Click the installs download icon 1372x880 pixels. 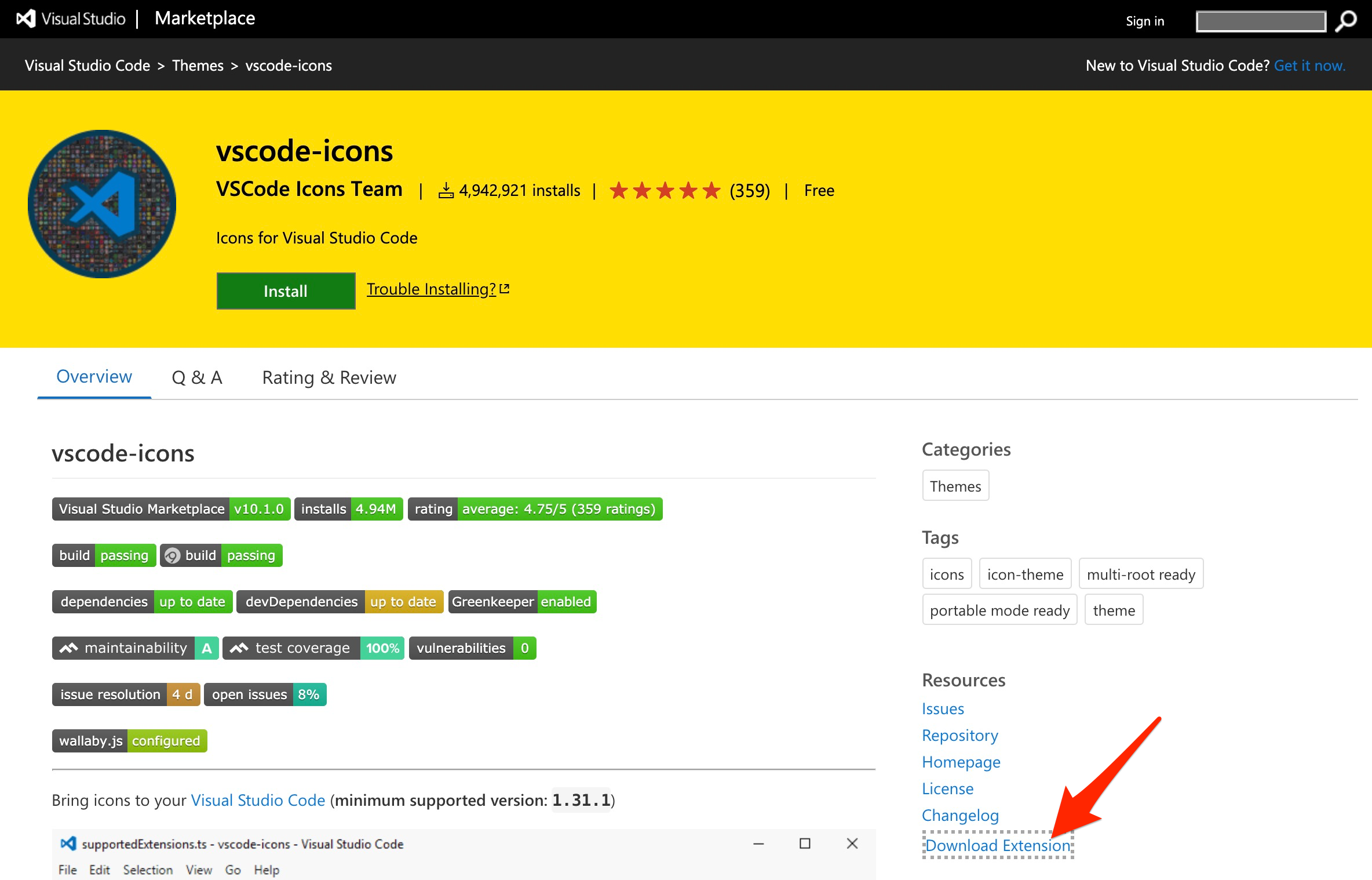coord(446,190)
